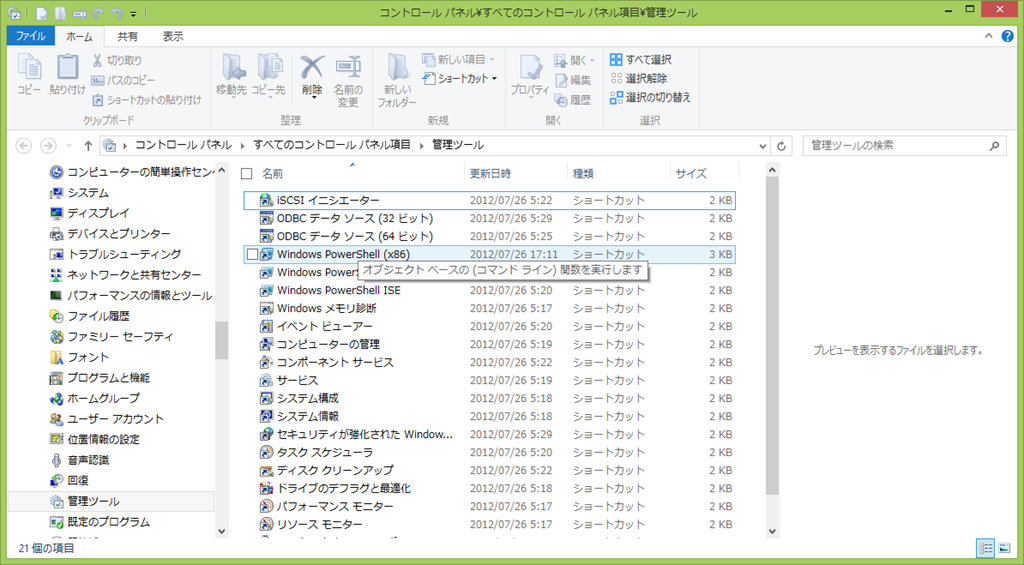Click コントロール パネル in the breadcrumb
1024x565 pixels.
coord(183,145)
